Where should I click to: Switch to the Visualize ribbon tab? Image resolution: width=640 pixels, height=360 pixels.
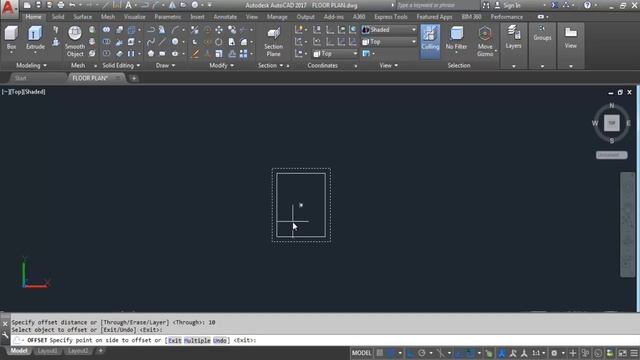(135, 17)
